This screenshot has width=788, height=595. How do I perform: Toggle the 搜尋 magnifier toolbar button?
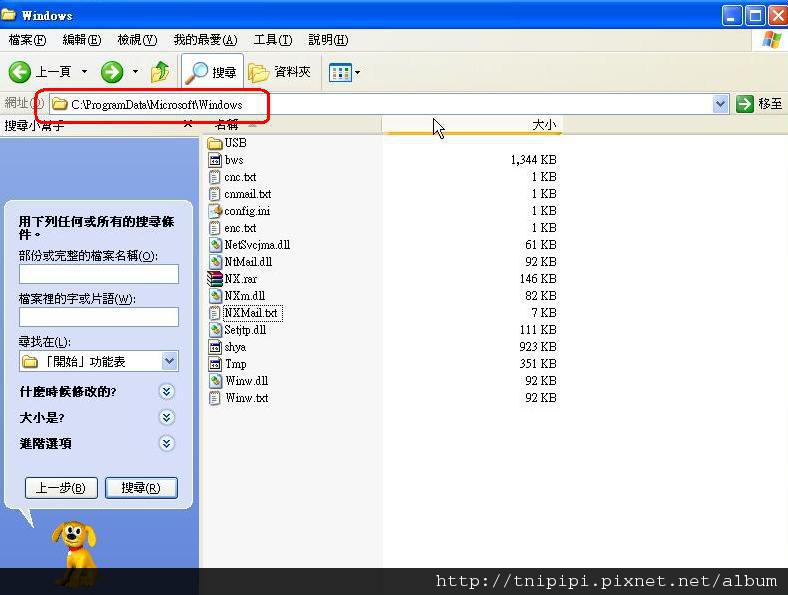pos(212,72)
